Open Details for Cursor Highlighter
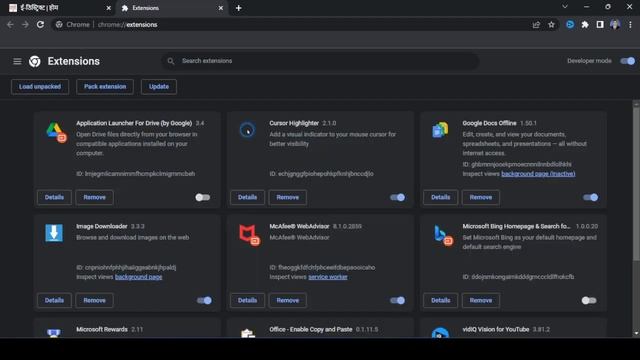Screen dimensions: 640x360 tap(247, 197)
